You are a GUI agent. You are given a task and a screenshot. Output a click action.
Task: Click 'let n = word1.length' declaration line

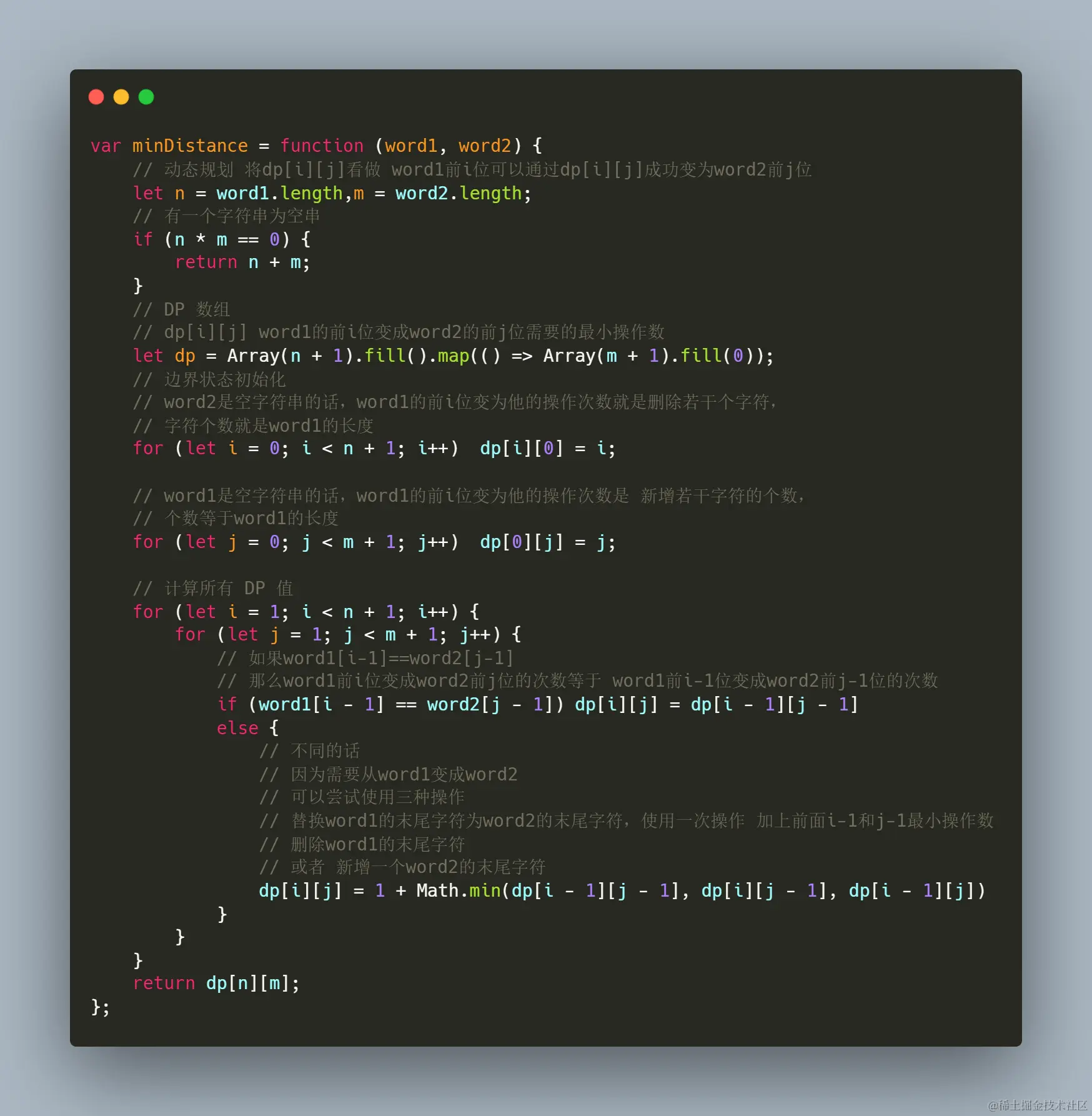point(332,193)
